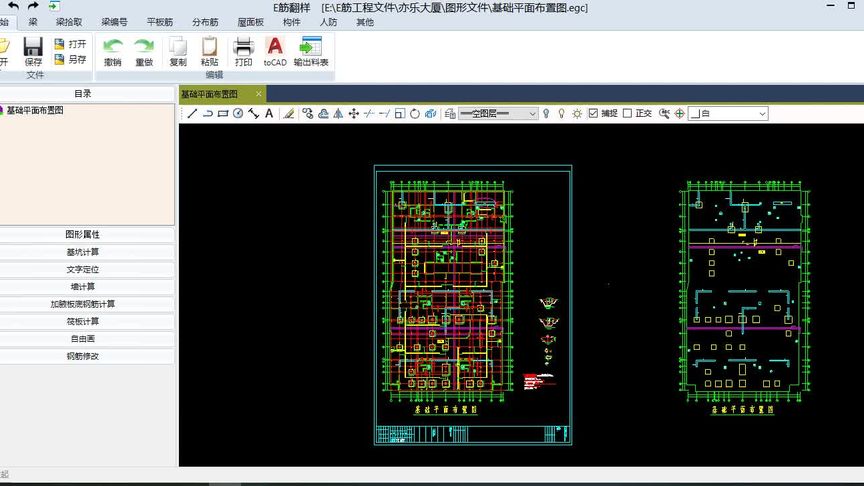Click the 打印 printer icon
Image resolution: width=864 pixels, height=486 pixels.
(x=244, y=52)
